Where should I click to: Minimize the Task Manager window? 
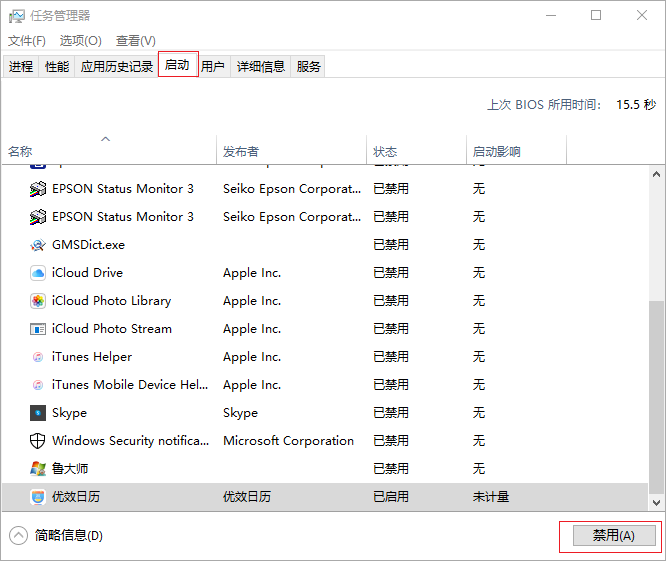(551, 16)
